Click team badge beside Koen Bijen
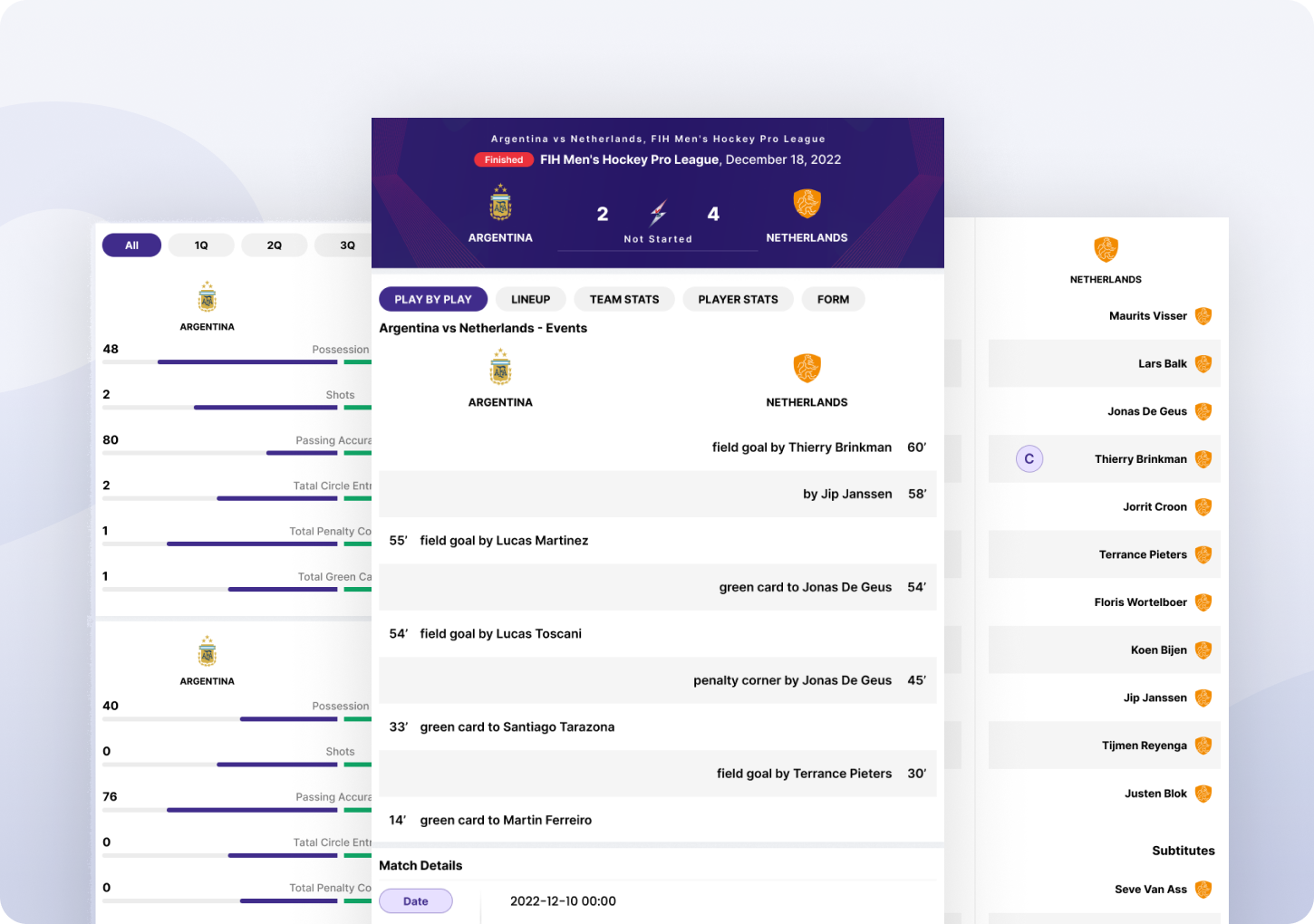Image resolution: width=1314 pixels, height=924 pixels. click(1203, 650)
